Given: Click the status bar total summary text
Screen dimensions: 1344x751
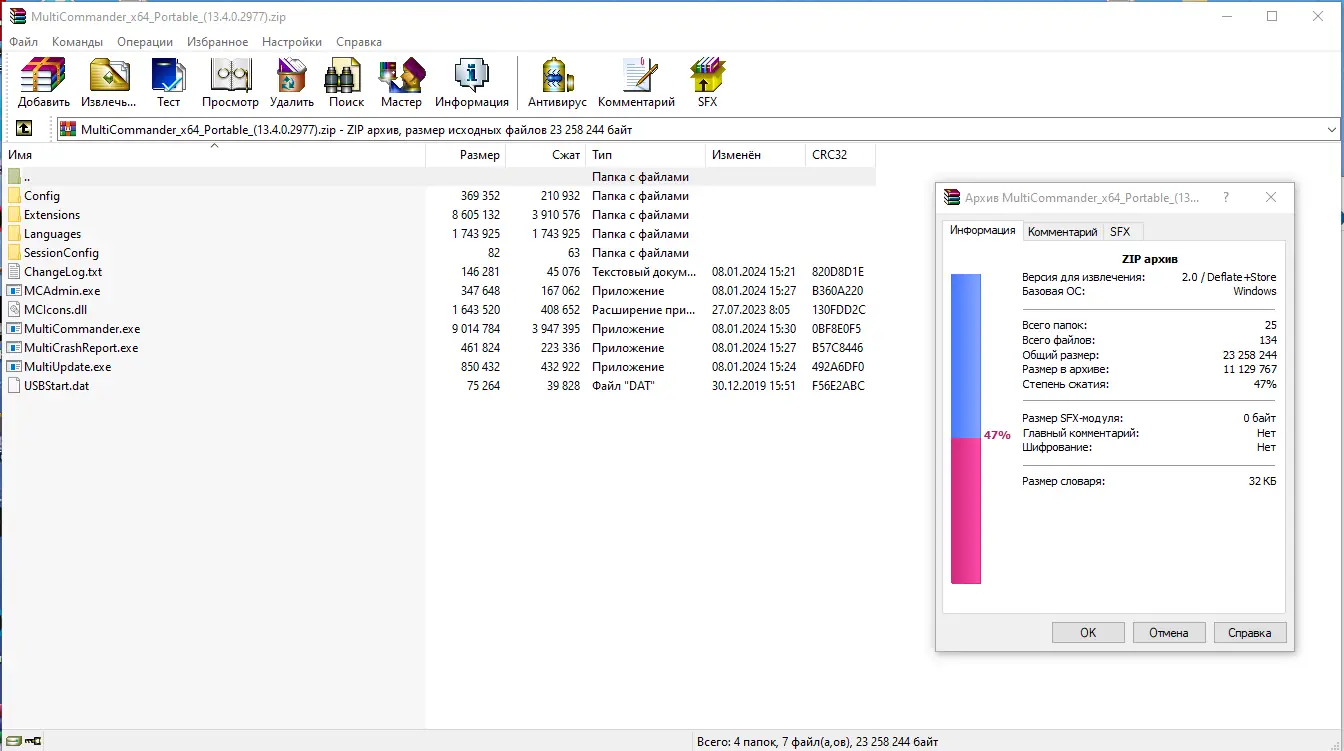Looking at the screenshot, I should (x=818, y=742).
